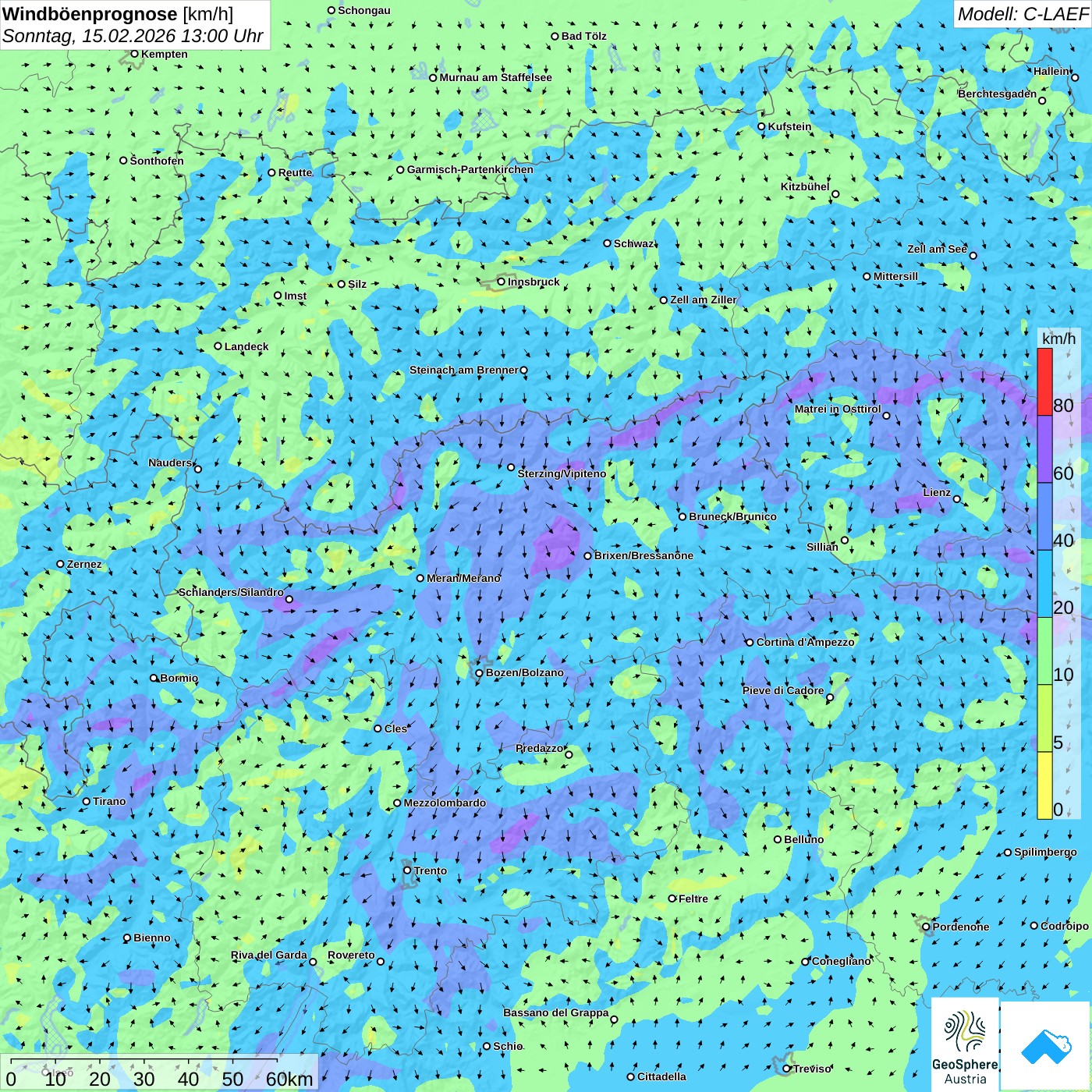This screenshot has width=1092, height=1092.
Task: Click the purple 60-80 km/h legend band
Action: coord(1044,449)
